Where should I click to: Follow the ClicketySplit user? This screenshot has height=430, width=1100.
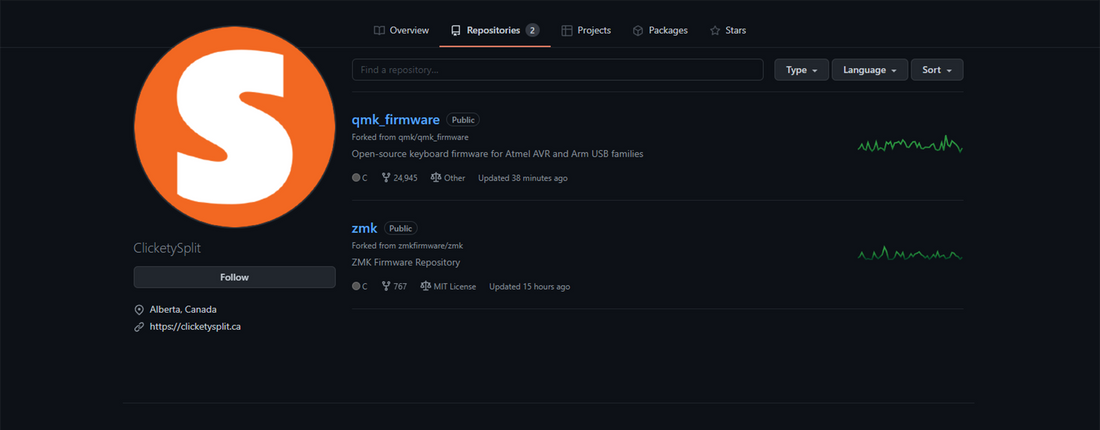pyautogui.click(x=234, y=277)
